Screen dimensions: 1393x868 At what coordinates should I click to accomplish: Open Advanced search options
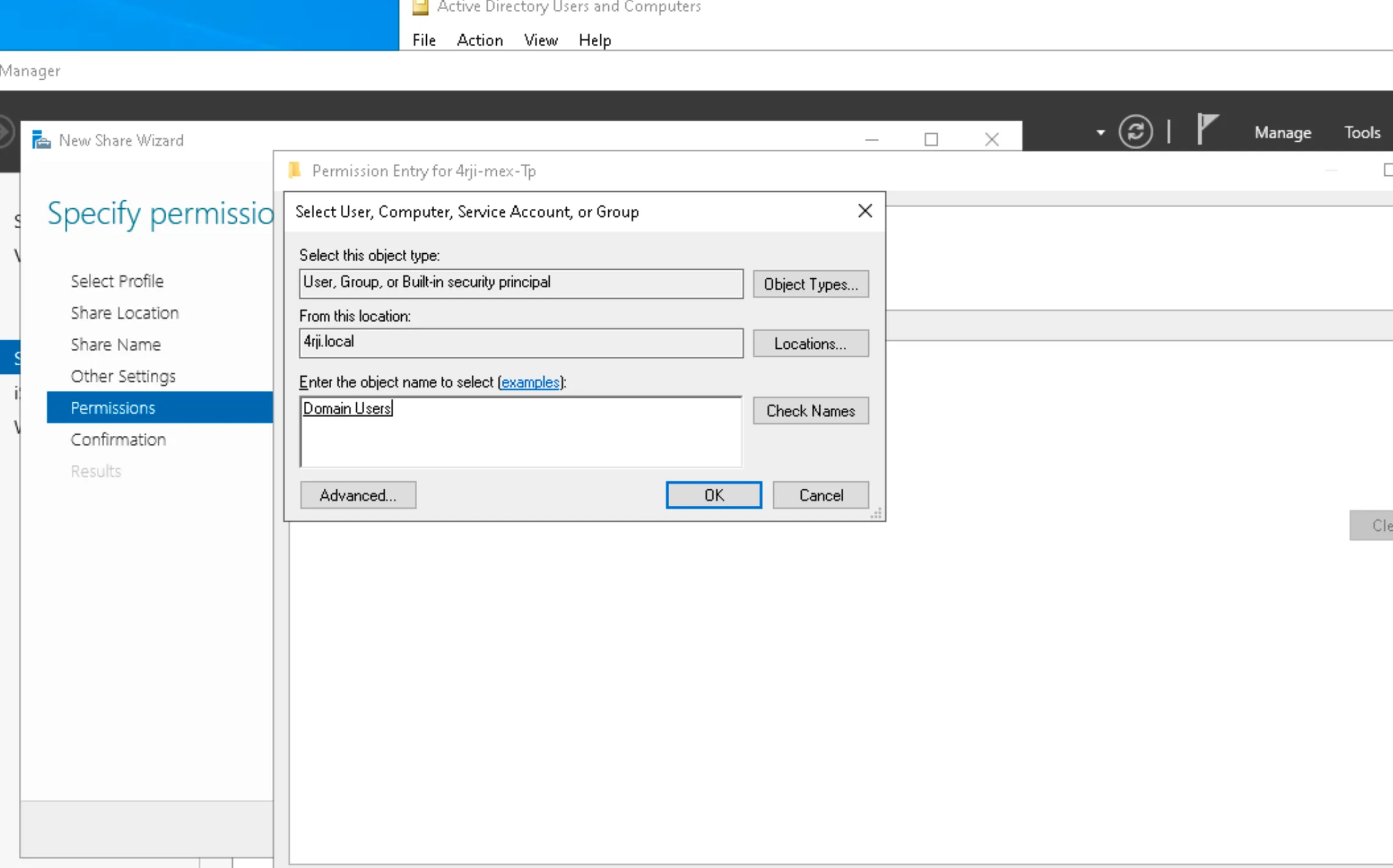358,495
